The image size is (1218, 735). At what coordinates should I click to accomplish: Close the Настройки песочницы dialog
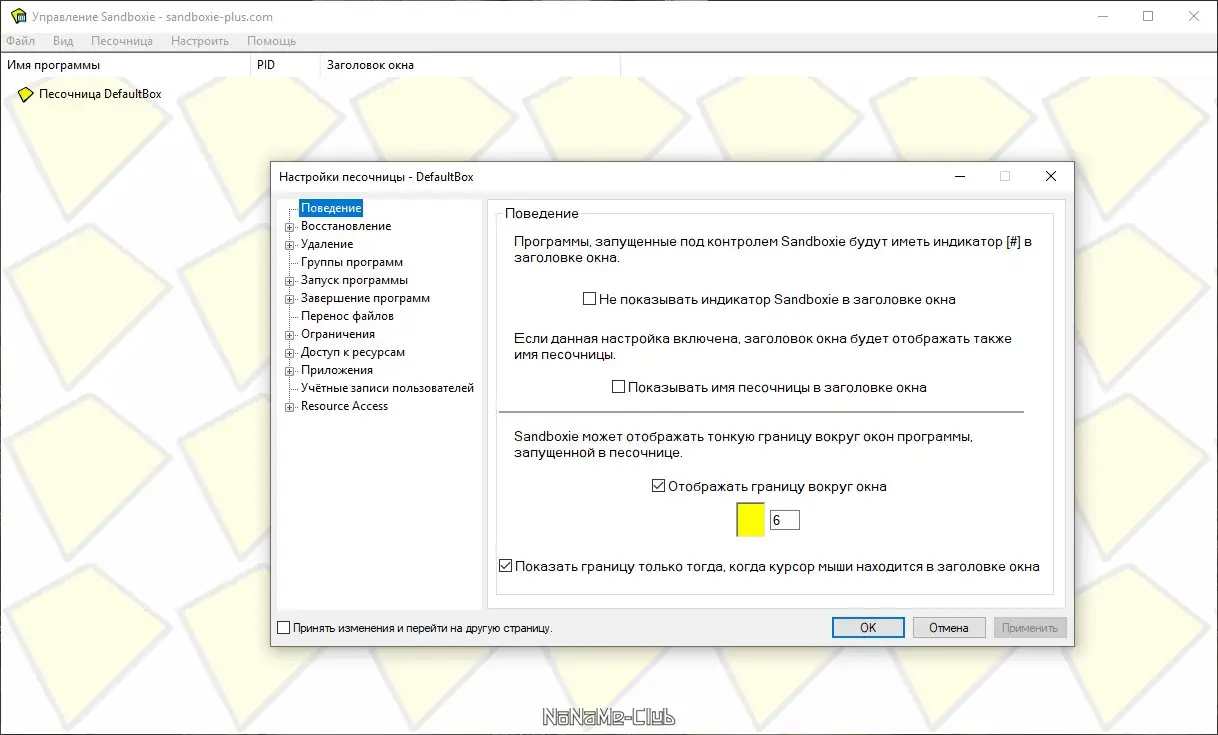[1051, 176]
